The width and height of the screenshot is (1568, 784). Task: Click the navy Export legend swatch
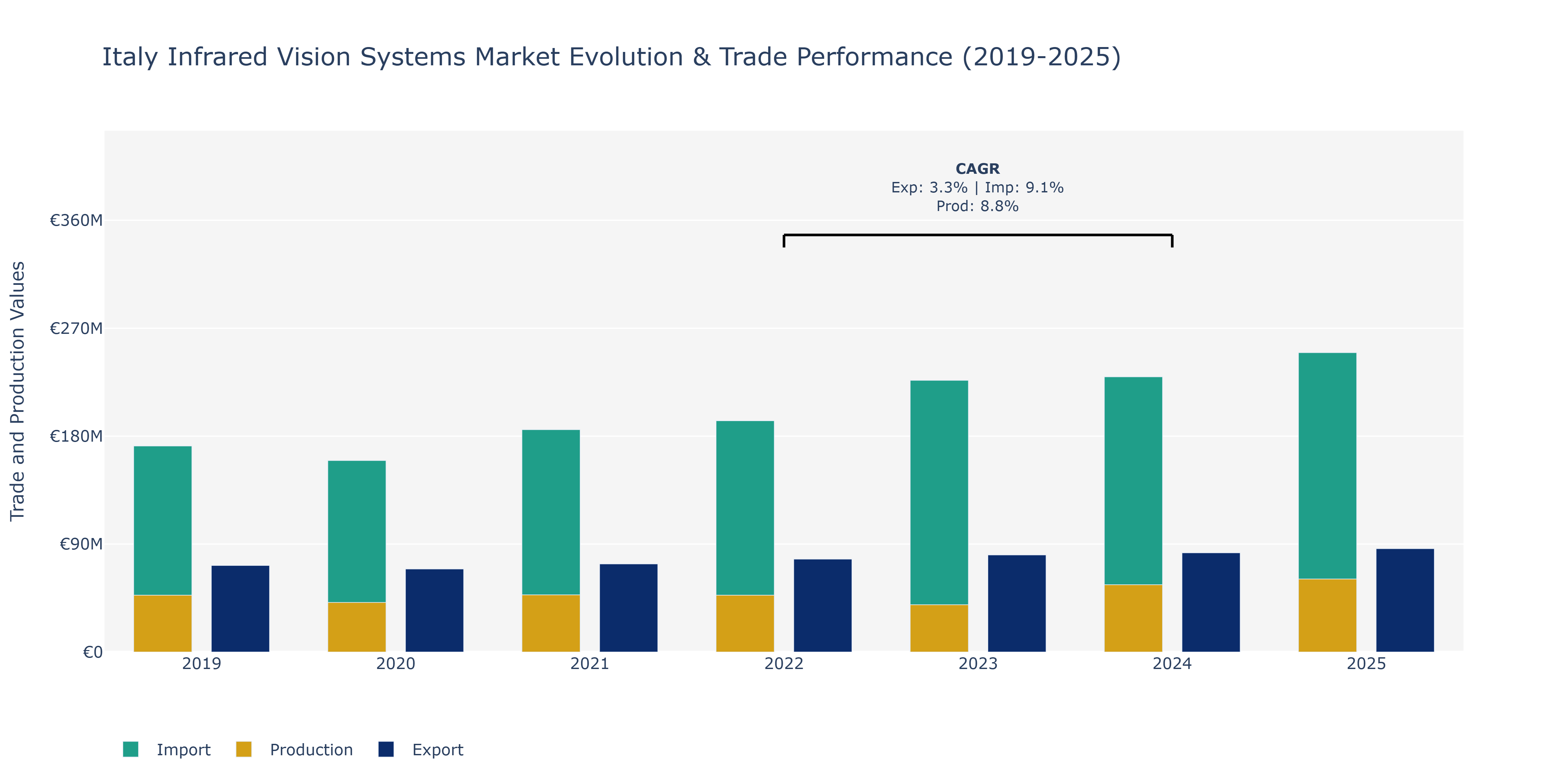pos(386,749)
